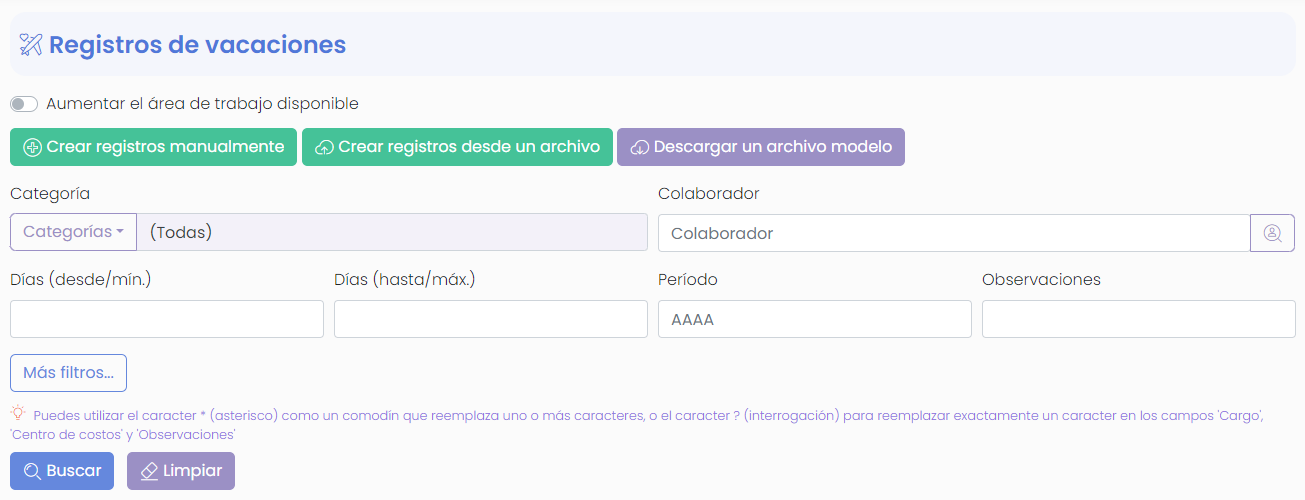The width and height of the screenshot is (1305, 500).
Task: Click the airplane icon beside Registros de vacaciones
Action: click(x=31, y=45)
